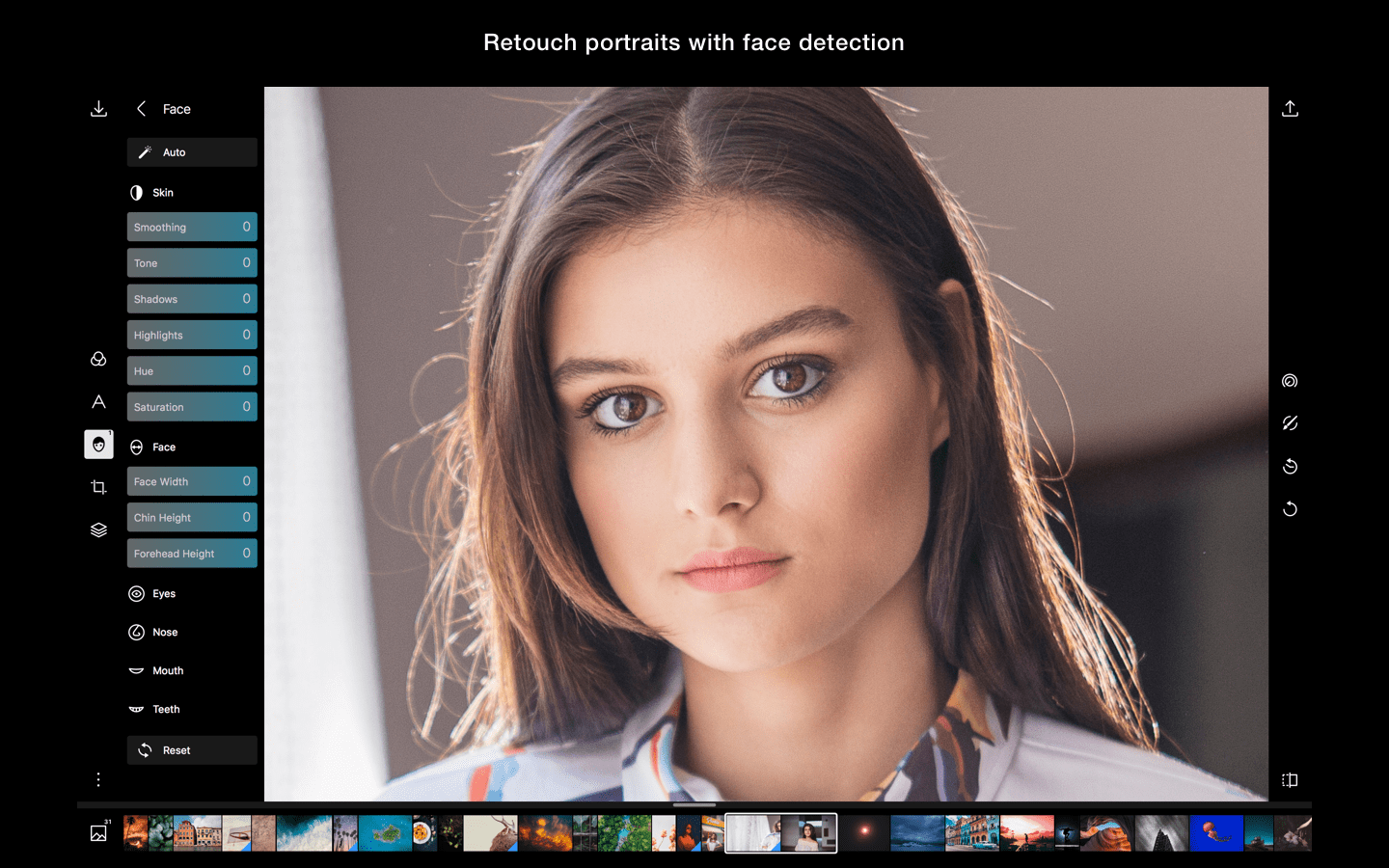
Task: Open the Layers panel icon
Action: [x=98, y=529]
